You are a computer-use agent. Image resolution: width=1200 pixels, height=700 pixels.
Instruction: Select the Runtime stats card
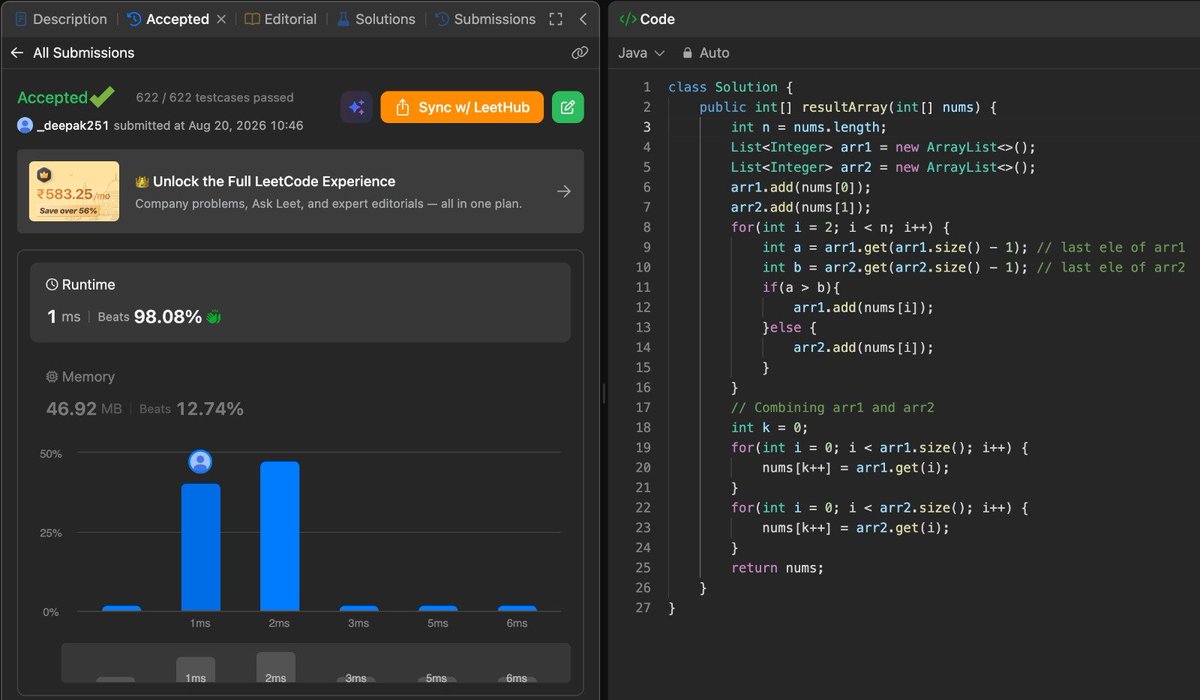coord(300,303)
